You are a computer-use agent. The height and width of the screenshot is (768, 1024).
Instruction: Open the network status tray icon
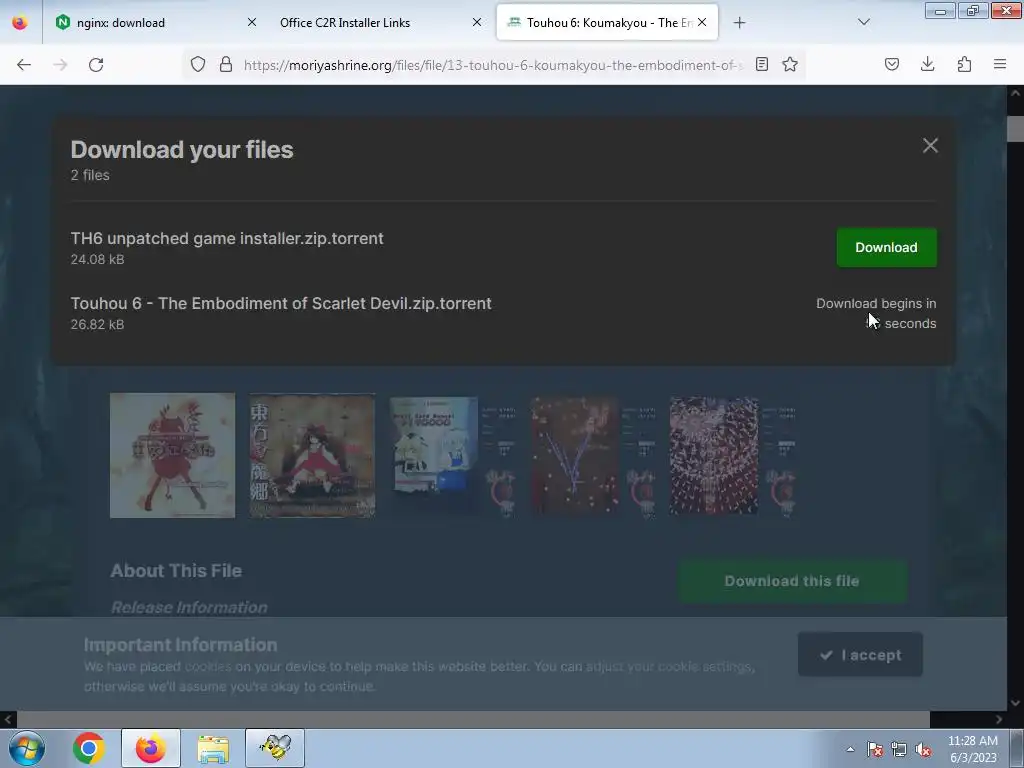pyautogui.click(x=899, y=749)
